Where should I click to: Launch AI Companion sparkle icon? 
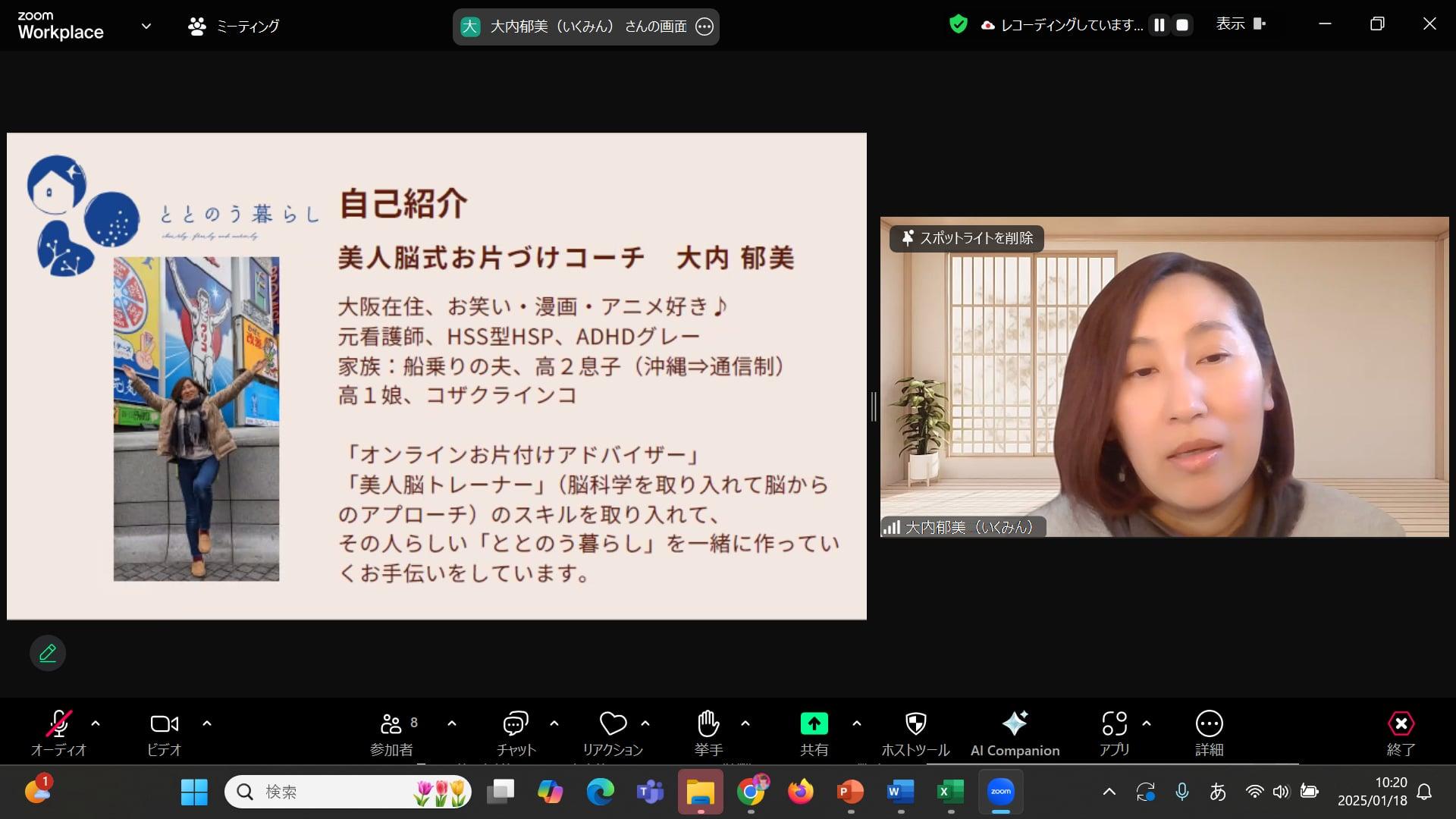pyautogui.click(x=1015, y=731)
